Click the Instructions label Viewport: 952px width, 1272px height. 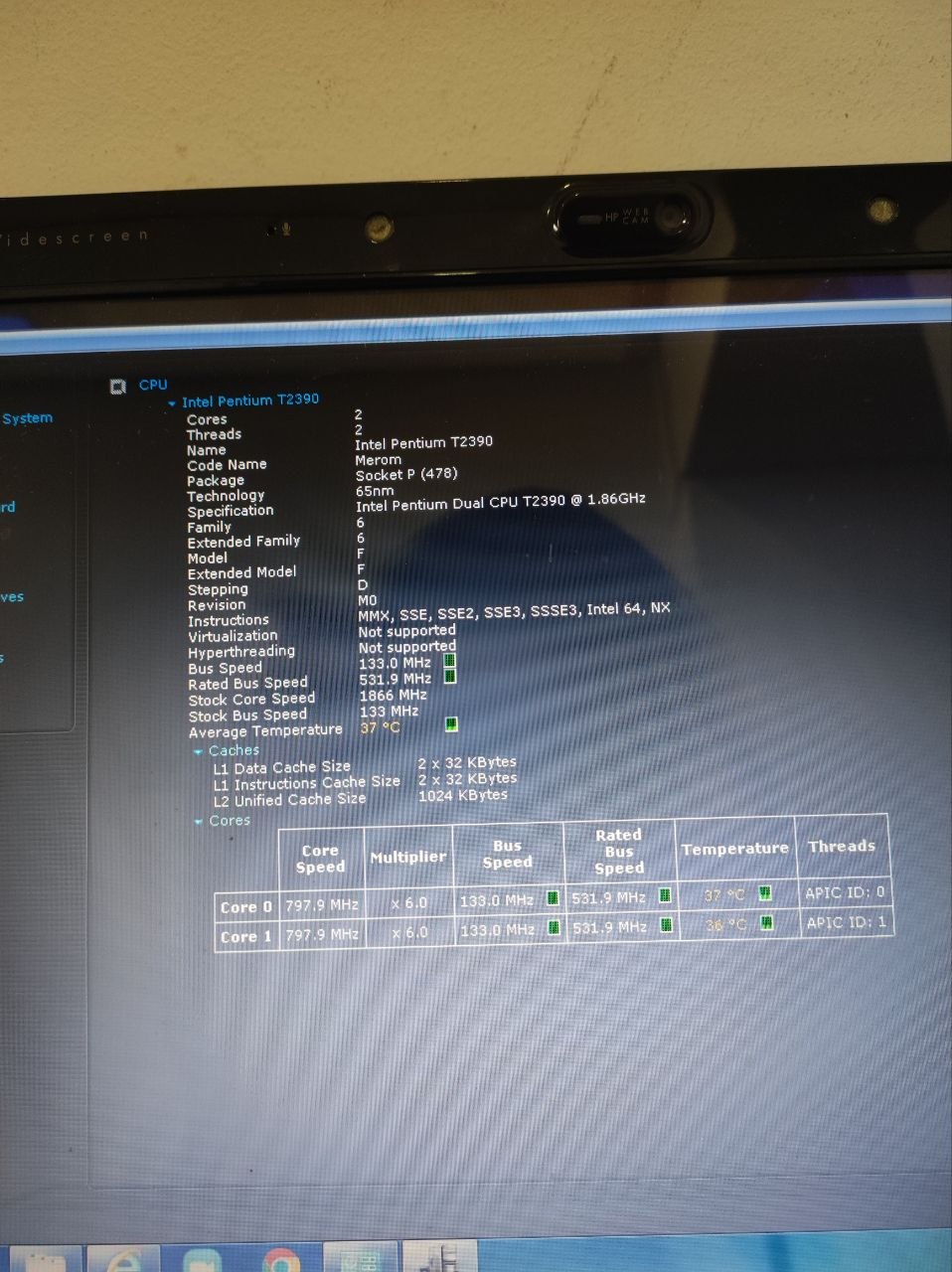pyautogui.click(x=229, y=620)
